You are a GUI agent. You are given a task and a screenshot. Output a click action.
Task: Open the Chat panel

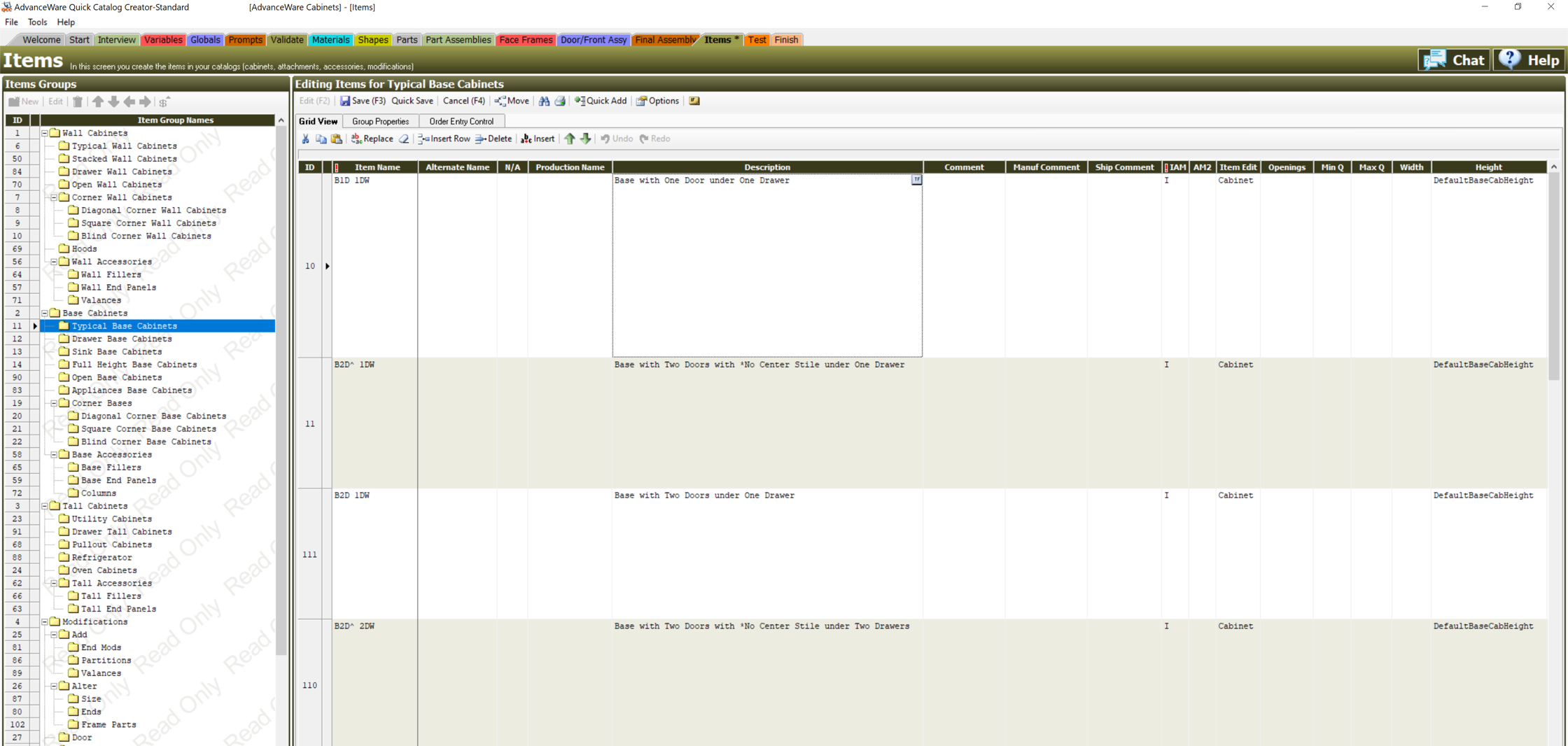point(1454,60)
